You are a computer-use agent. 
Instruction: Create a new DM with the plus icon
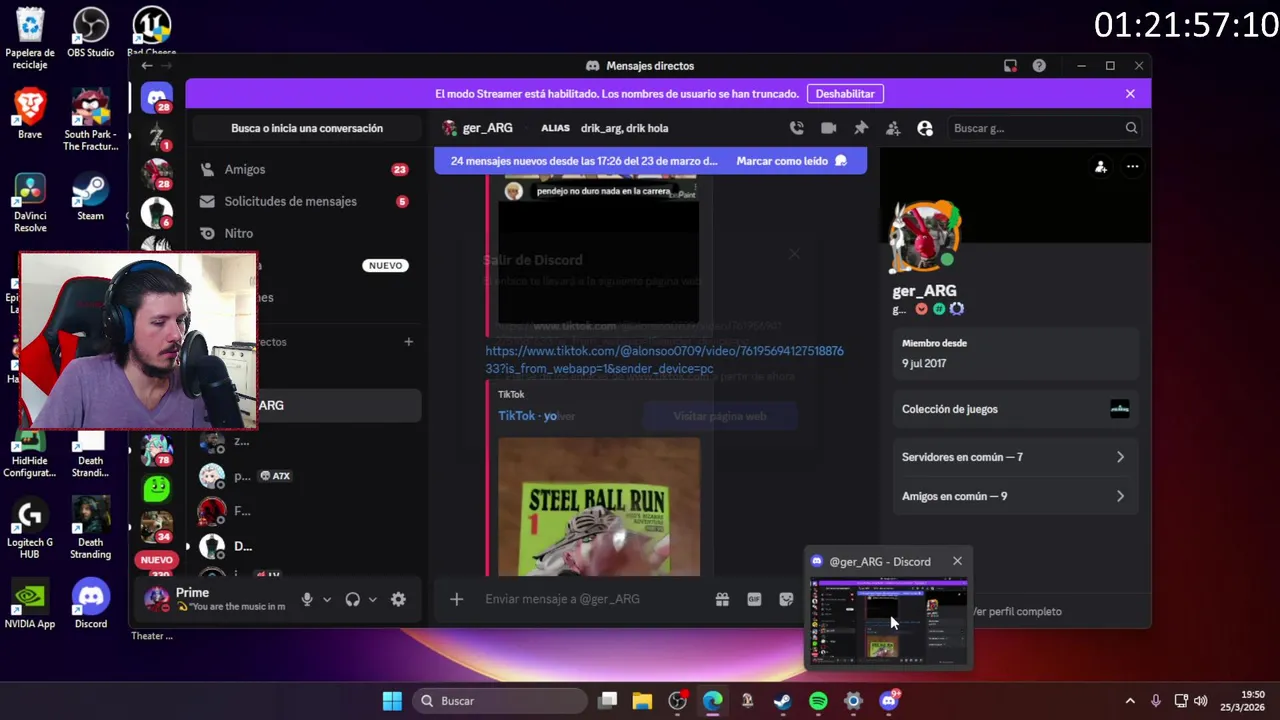[408, 342]
